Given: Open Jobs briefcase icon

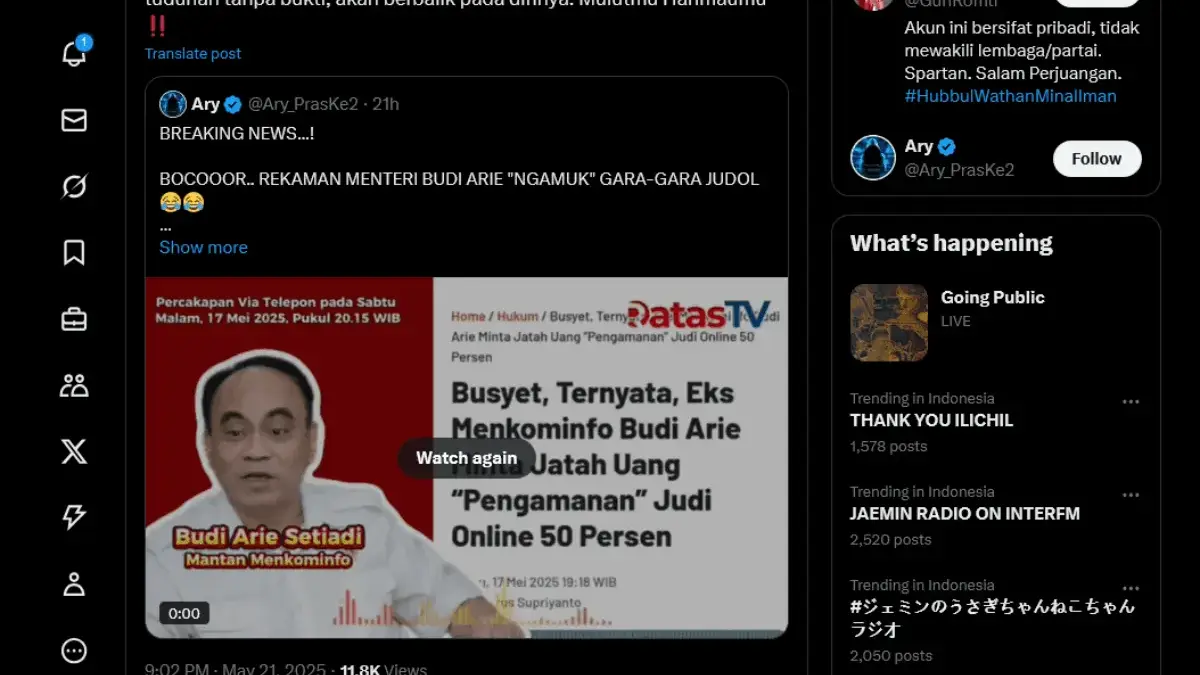Looking at the screenshot, I should pyautogui.click(x=74, y=319).
